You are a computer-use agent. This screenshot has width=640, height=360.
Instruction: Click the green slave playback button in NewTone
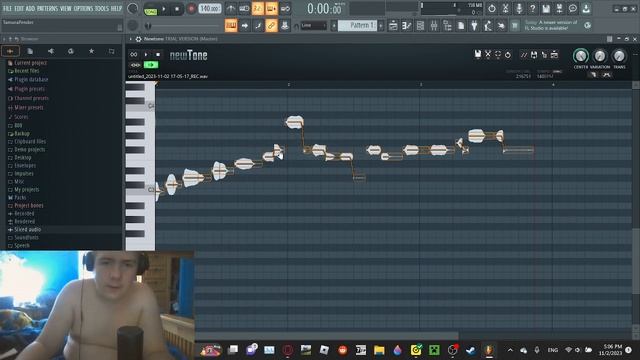coord(151,65)
